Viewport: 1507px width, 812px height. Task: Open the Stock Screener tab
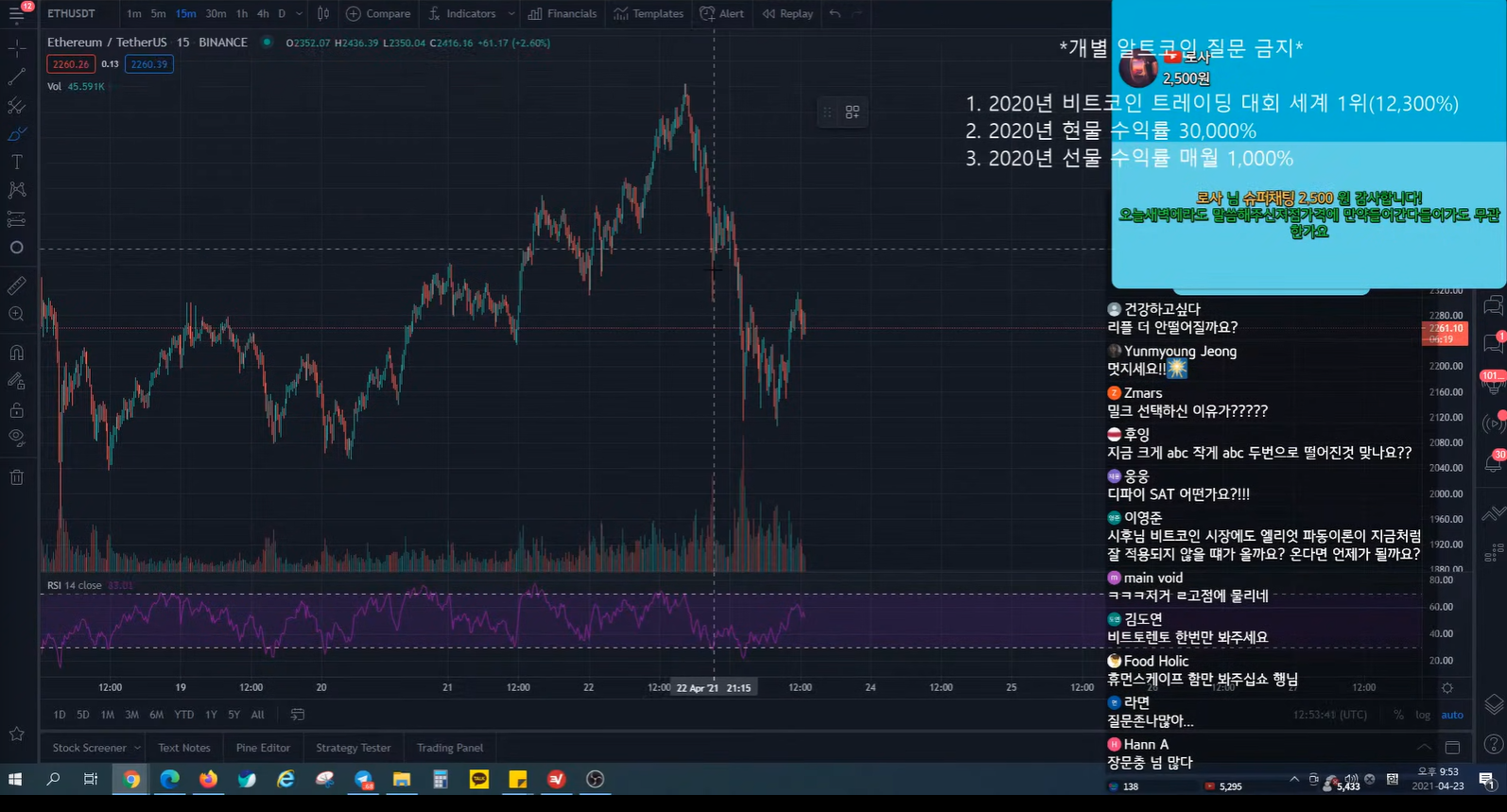(x=89, y=748)
